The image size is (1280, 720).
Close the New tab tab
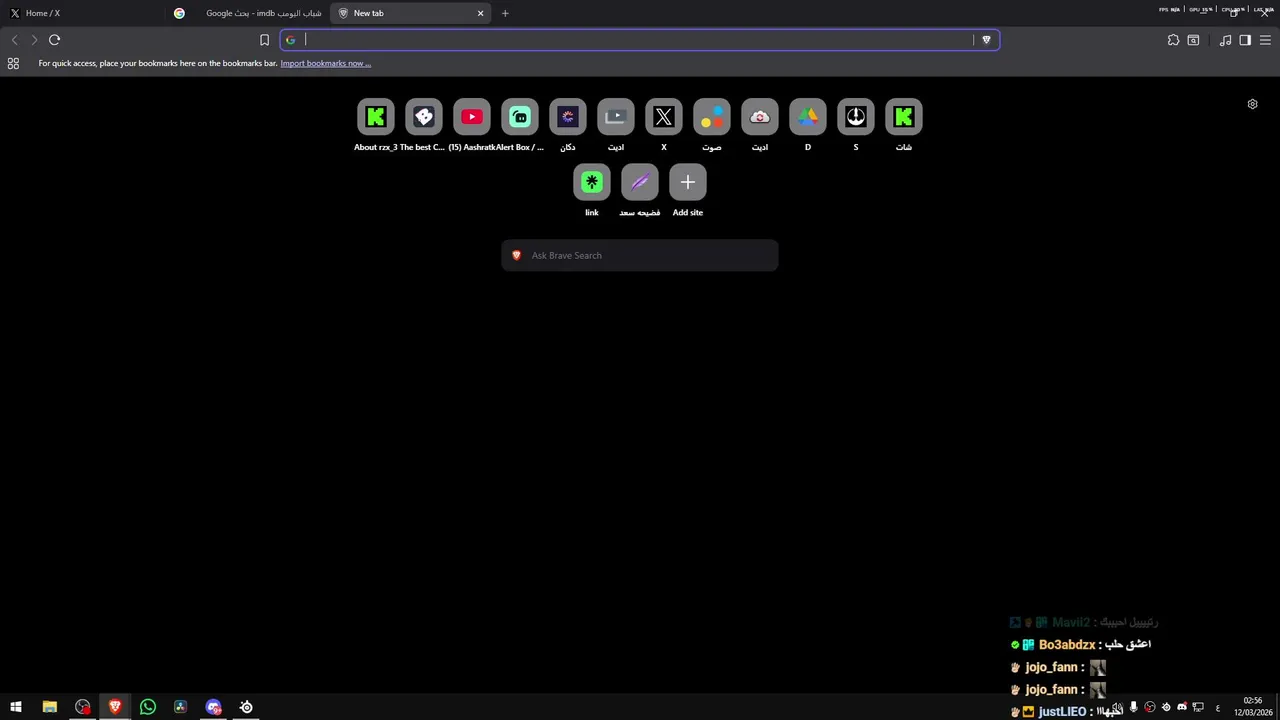480,13
